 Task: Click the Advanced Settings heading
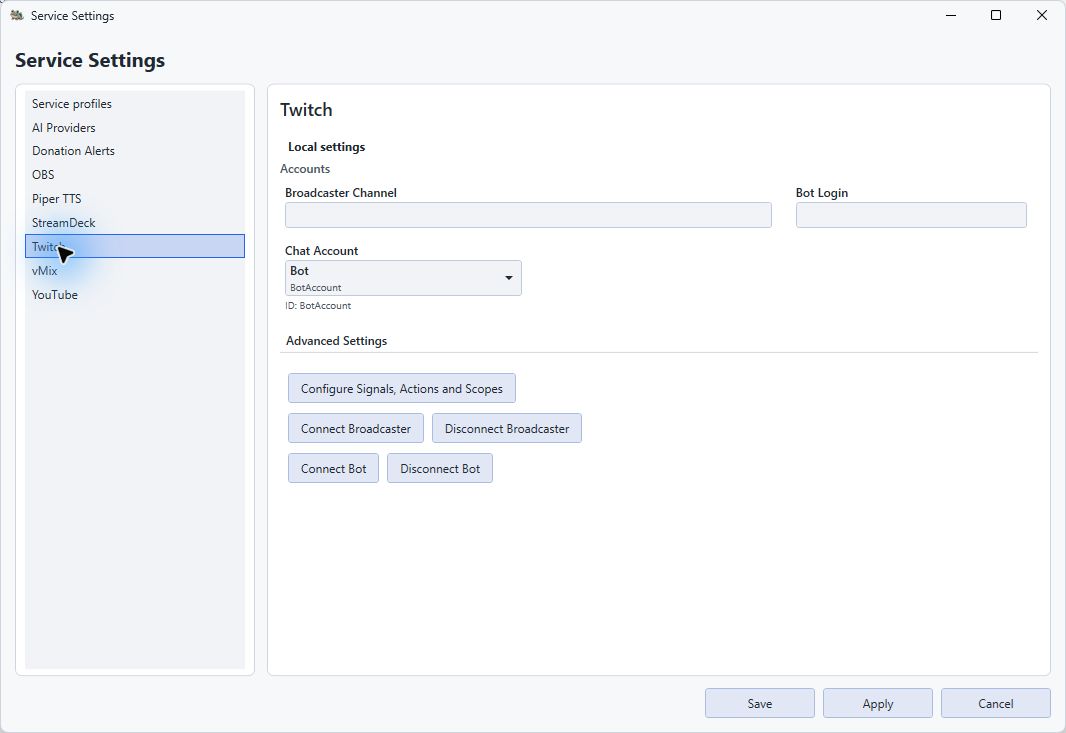[337, 341]
